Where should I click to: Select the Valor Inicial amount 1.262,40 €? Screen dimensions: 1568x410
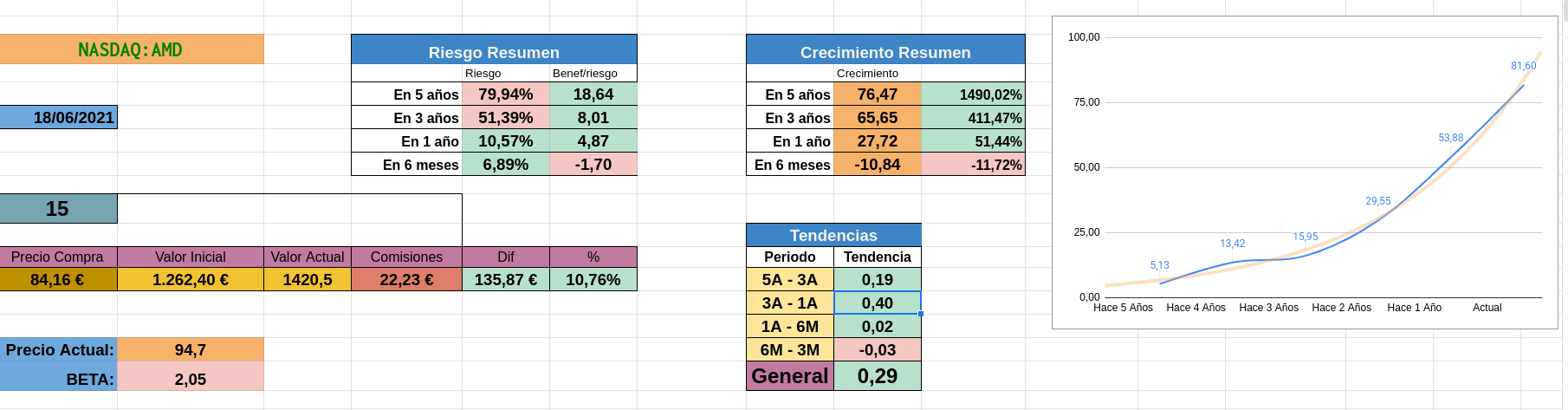coord(191,280)
